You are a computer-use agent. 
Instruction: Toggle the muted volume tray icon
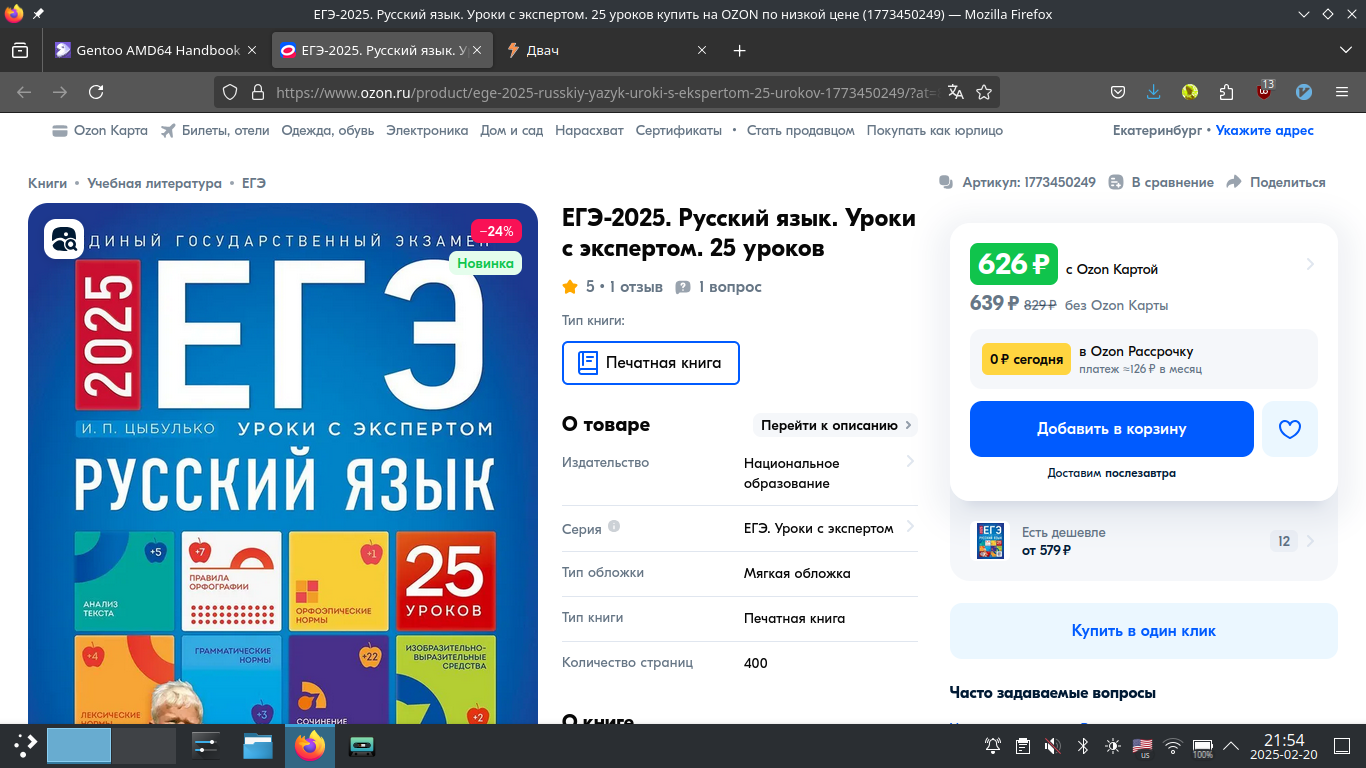[x=1052, y=746]
